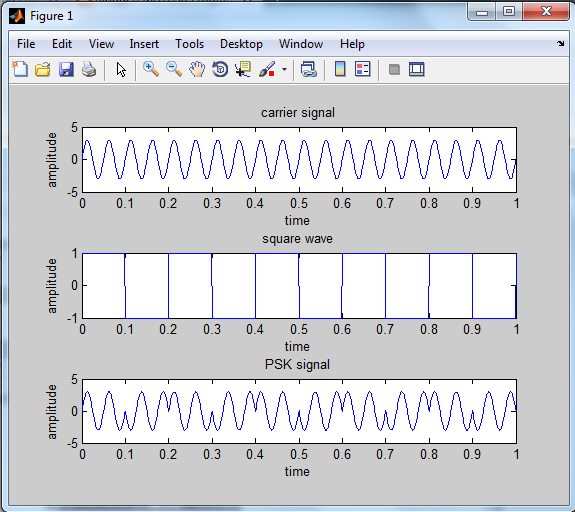
Task: Click the 'PSK signal' plot title
Action: [x=297, y=365]
